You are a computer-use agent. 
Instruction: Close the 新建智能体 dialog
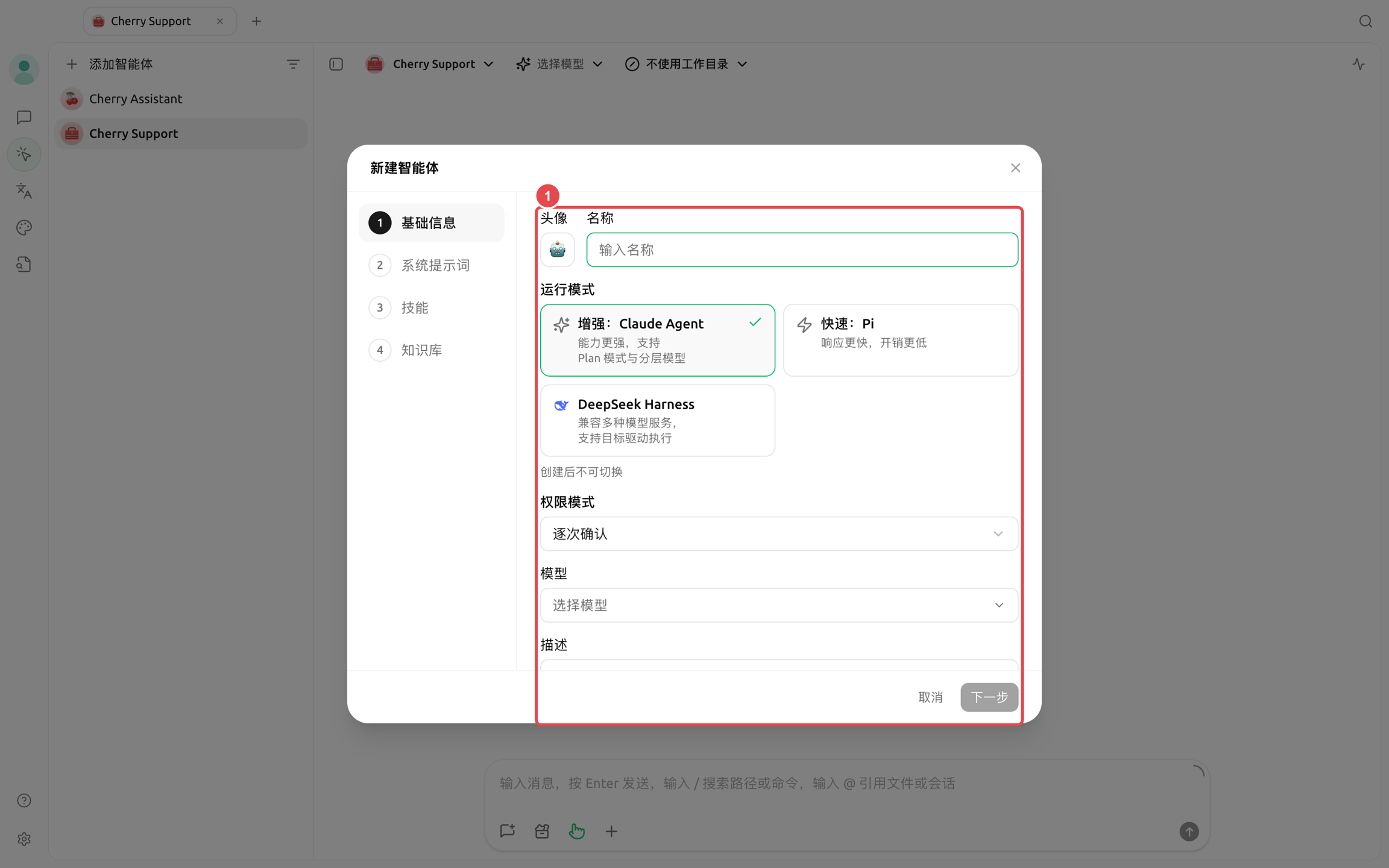click(1016, 168)
